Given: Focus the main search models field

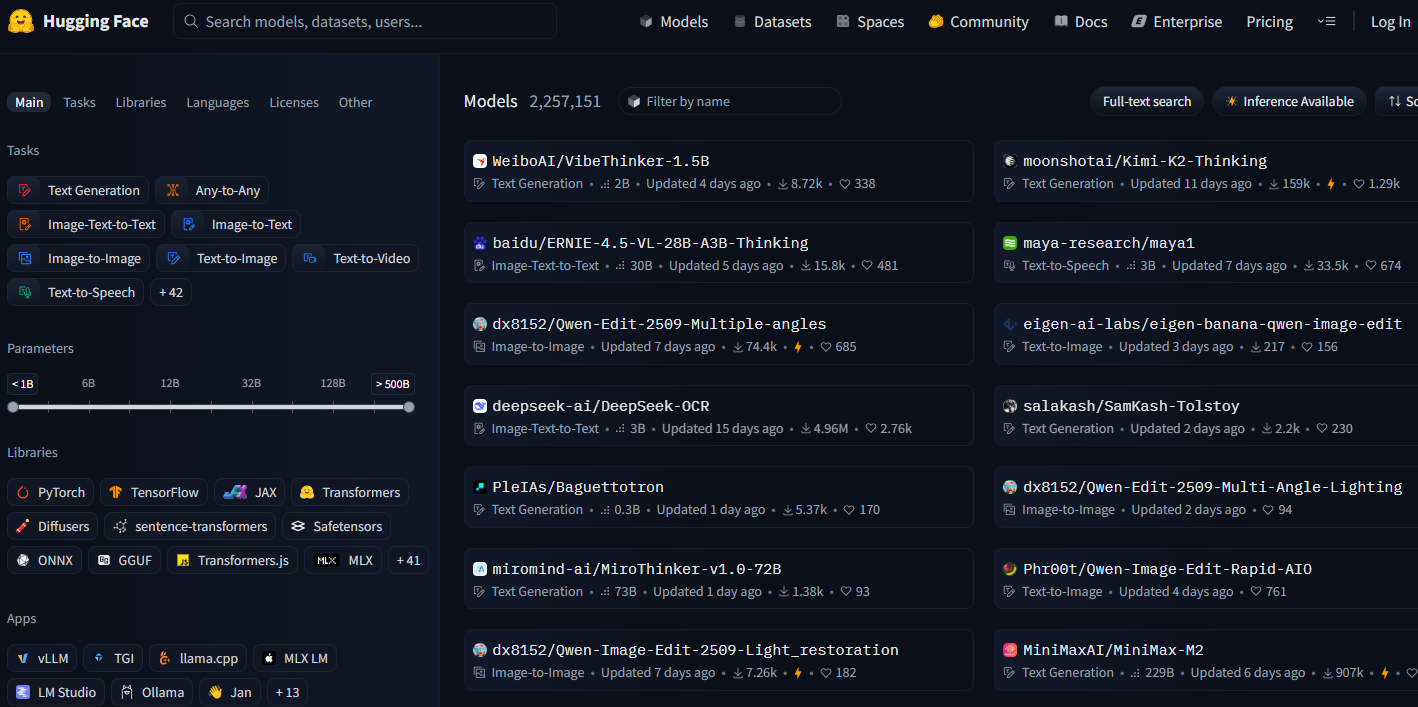Looking at the screenshot, I should (365, 21).
